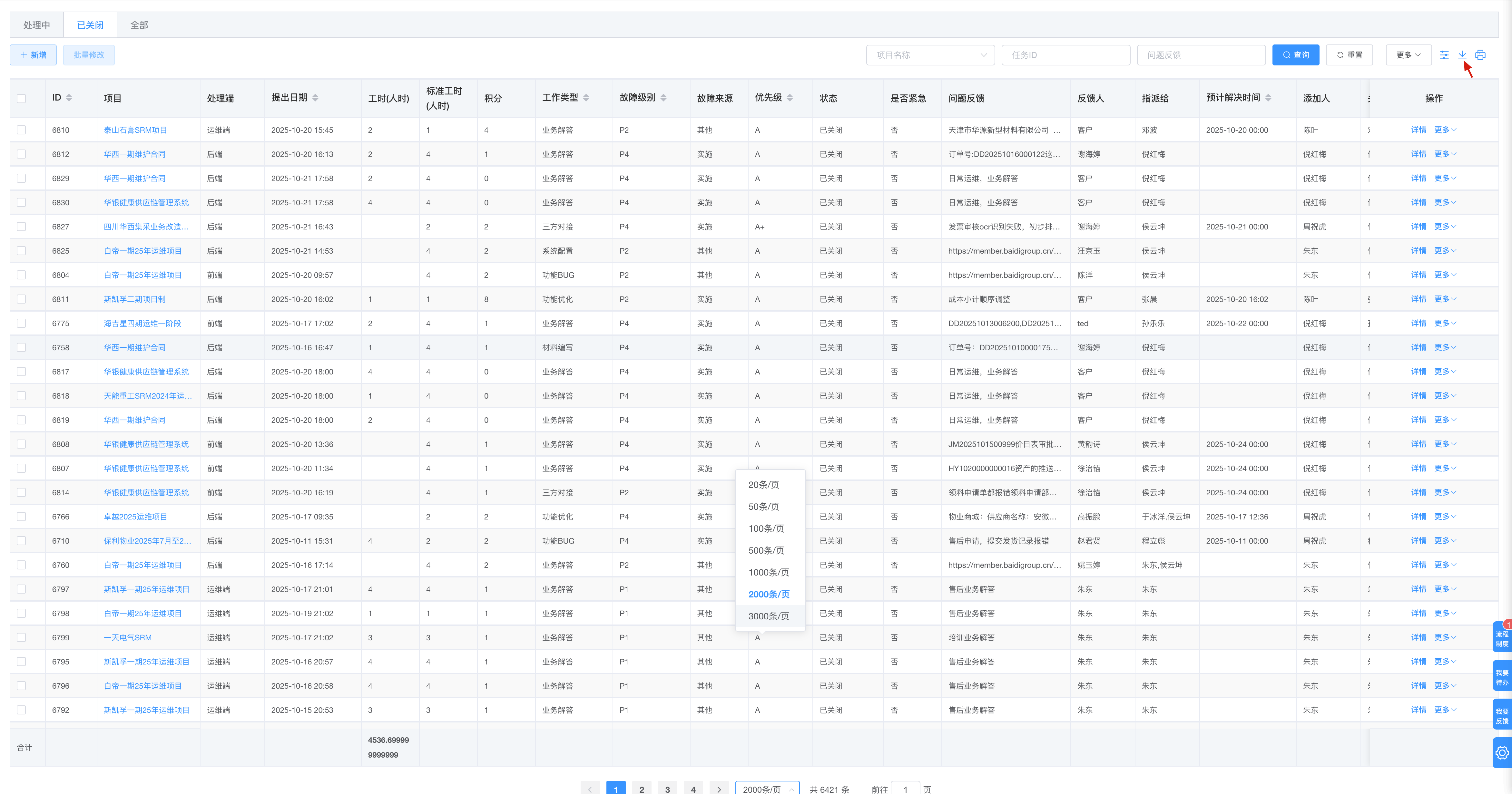1512x794 pixels.
Task: Open the 项目名称 dropdown filter
Action: pyautogui.click(x=930, y=55)
